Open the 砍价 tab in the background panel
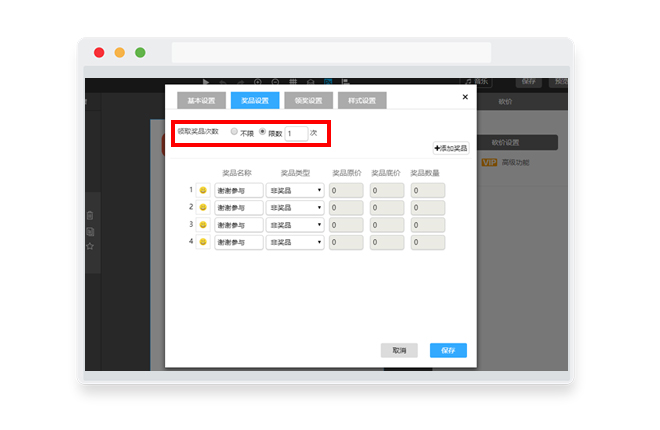The width and height of the screenshot is (660, 430). [505, 101]
